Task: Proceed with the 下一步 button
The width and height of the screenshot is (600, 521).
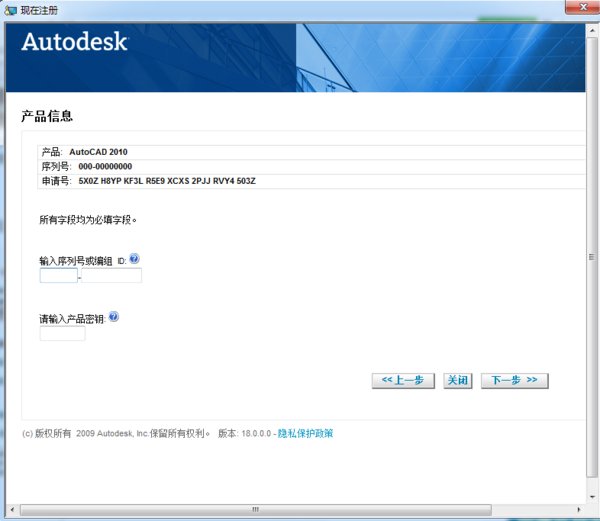Action: (514, 381)
